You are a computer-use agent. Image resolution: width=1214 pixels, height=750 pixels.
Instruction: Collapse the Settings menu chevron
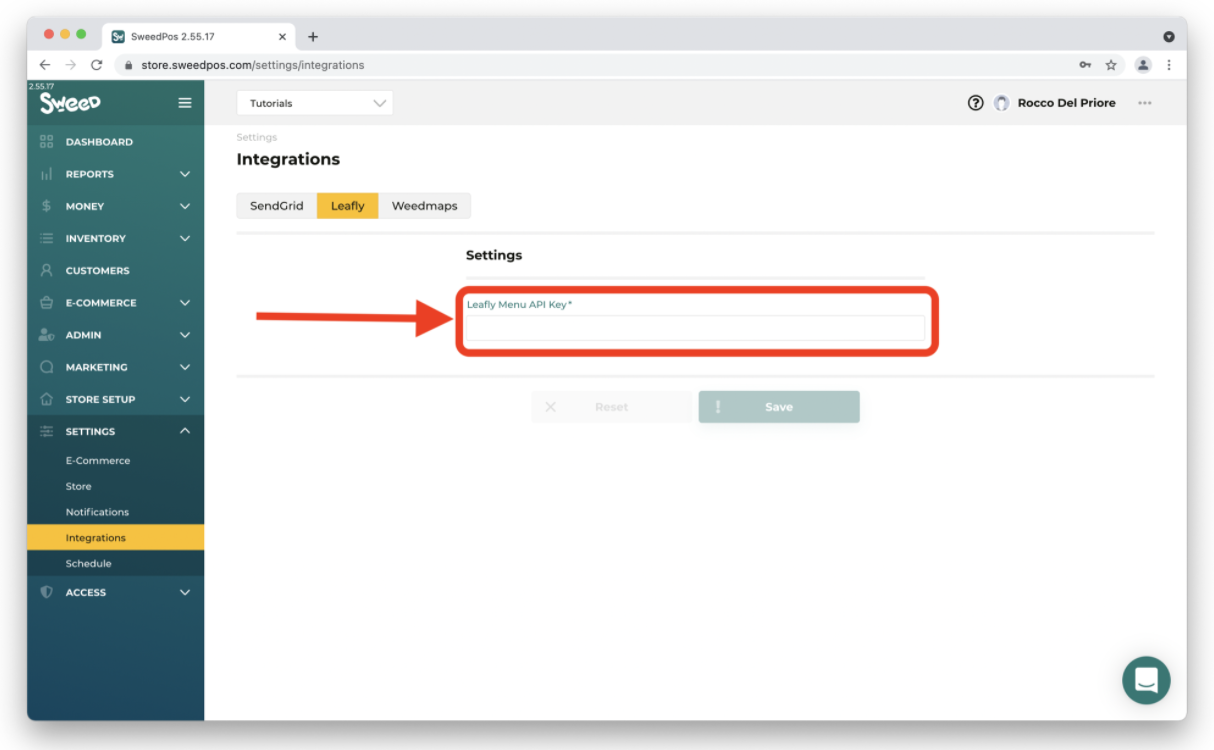click(x=185, y=431)
